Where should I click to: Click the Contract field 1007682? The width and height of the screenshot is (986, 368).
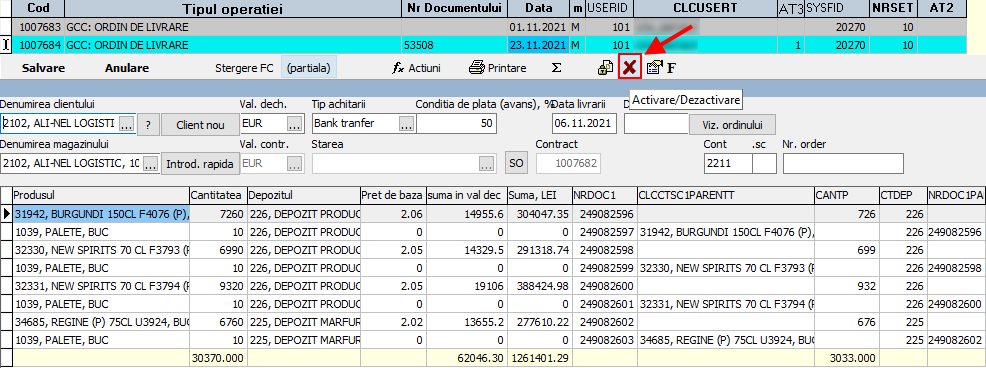tap(568, 164)
